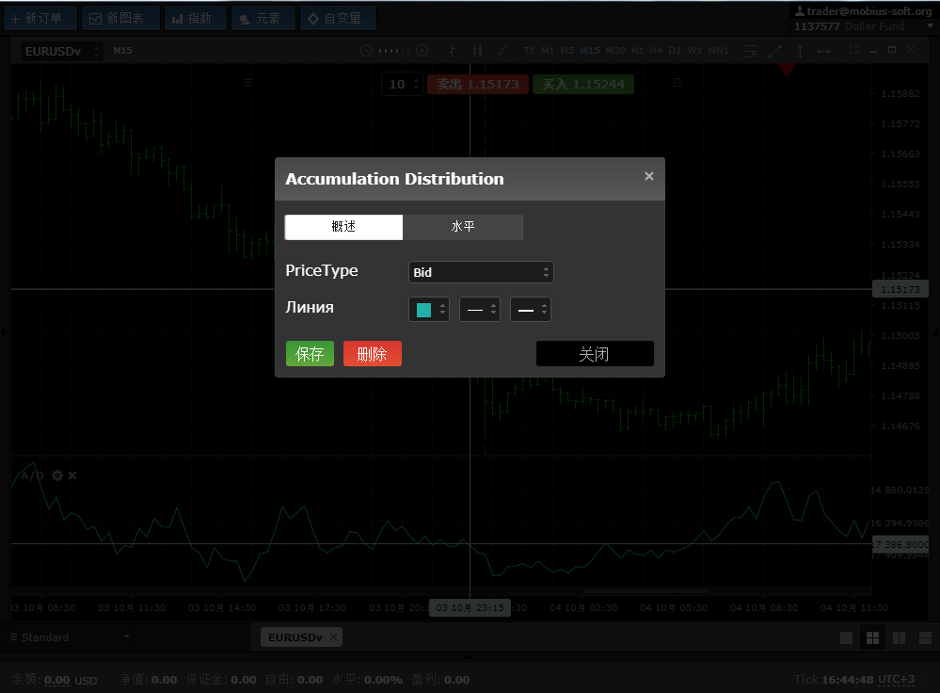Expand the bottom panel arrow
Screen dimensions: 940x693
468,657
